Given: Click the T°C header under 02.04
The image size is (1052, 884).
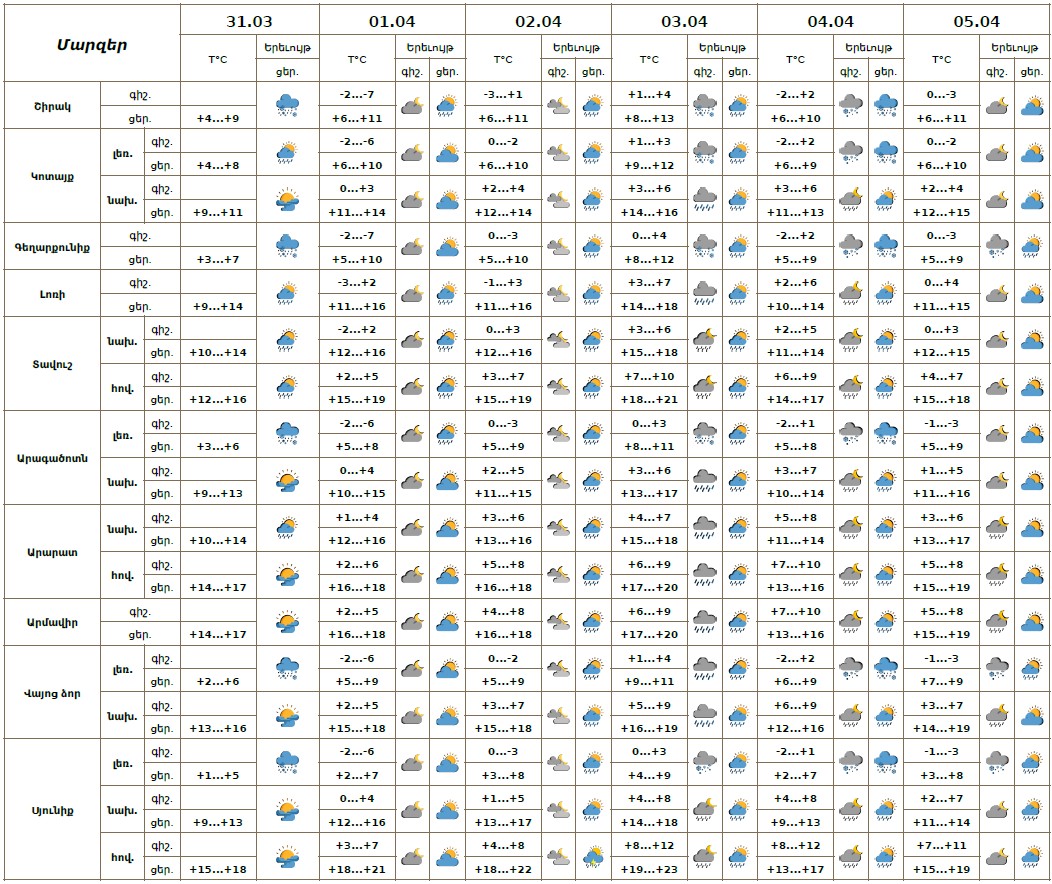Looking at the screenshot, I should 503,59.
